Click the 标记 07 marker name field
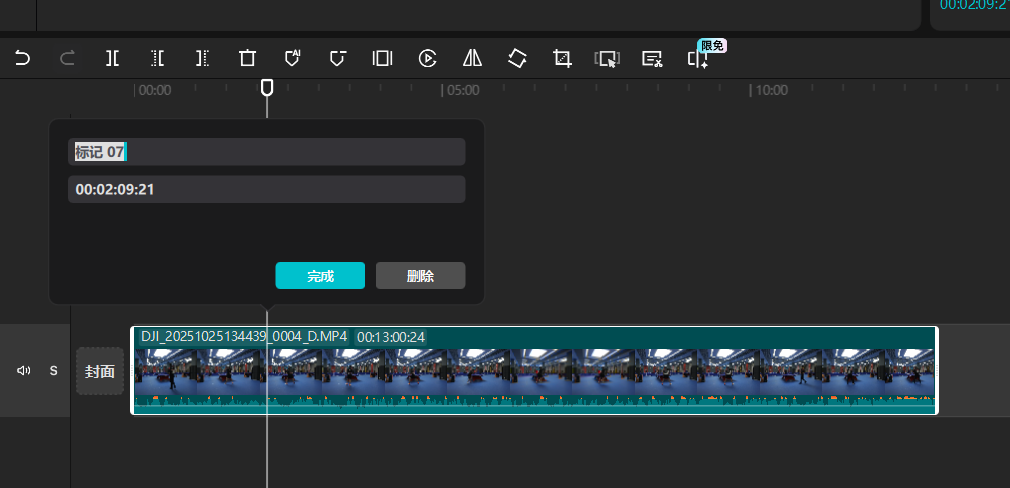The width and height of the screenshot is (1010, 488). [266, 152]
